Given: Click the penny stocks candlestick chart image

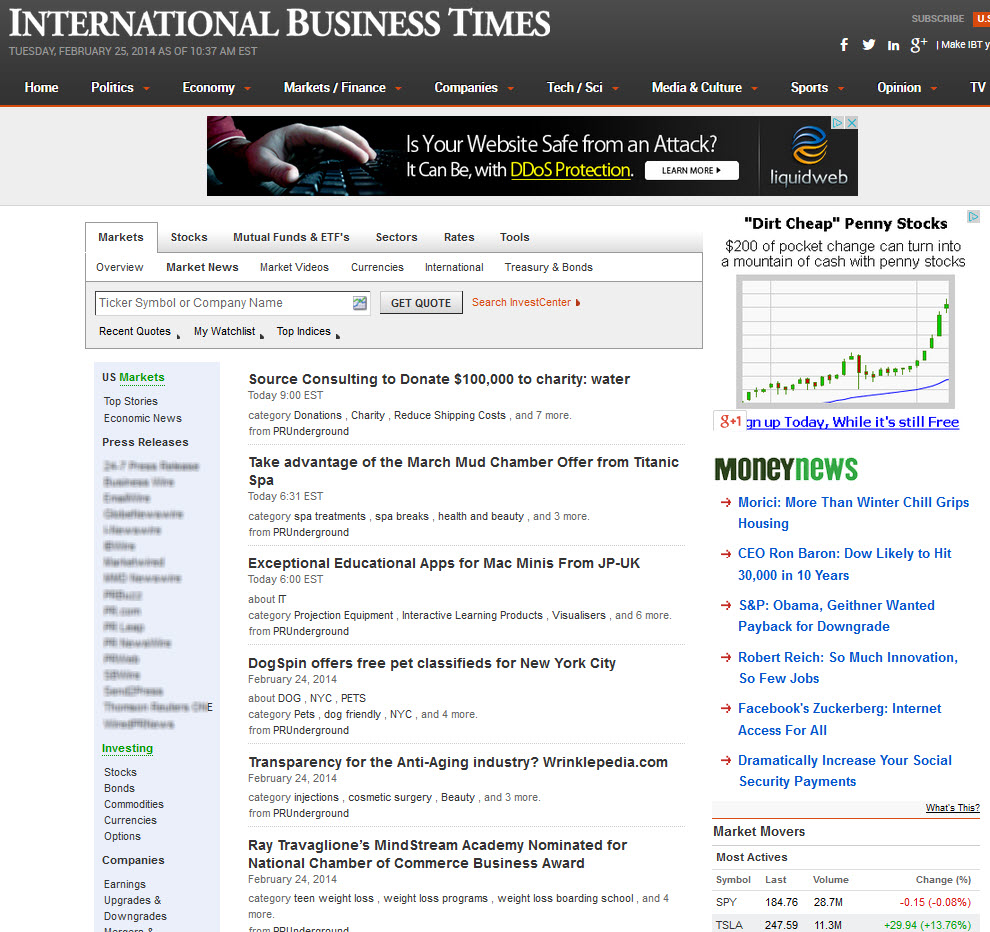Looking at the screenshot, I should point(845,341).
